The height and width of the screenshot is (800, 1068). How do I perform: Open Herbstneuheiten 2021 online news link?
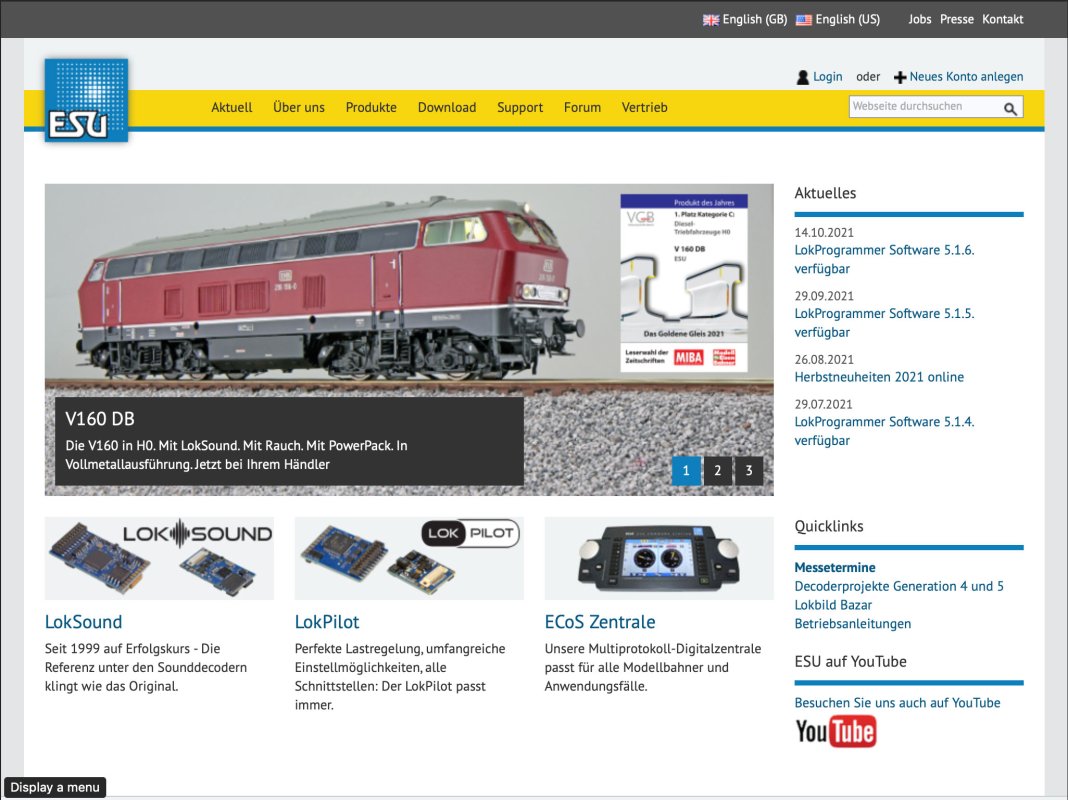coord(879,377)
